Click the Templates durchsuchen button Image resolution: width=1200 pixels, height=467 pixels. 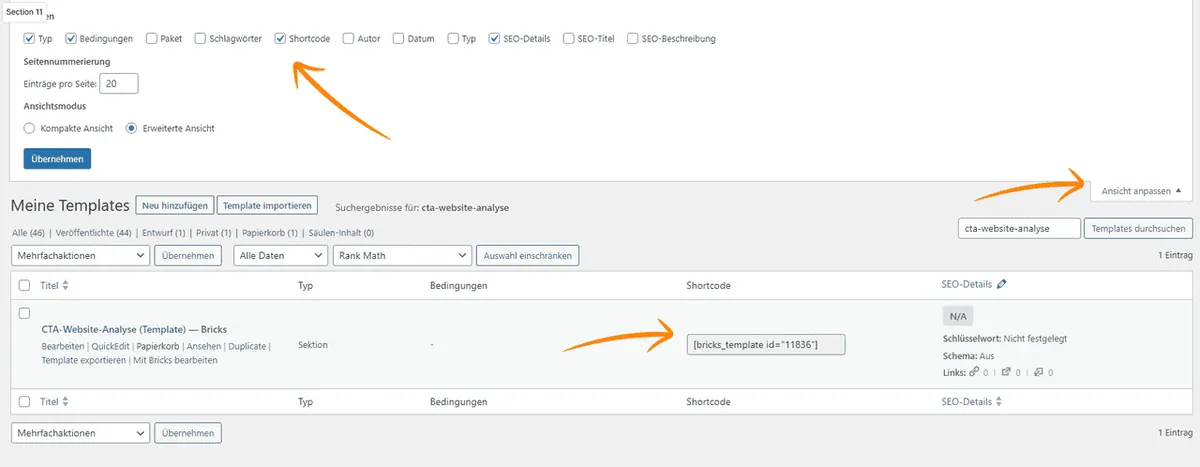click(1138, 228)
